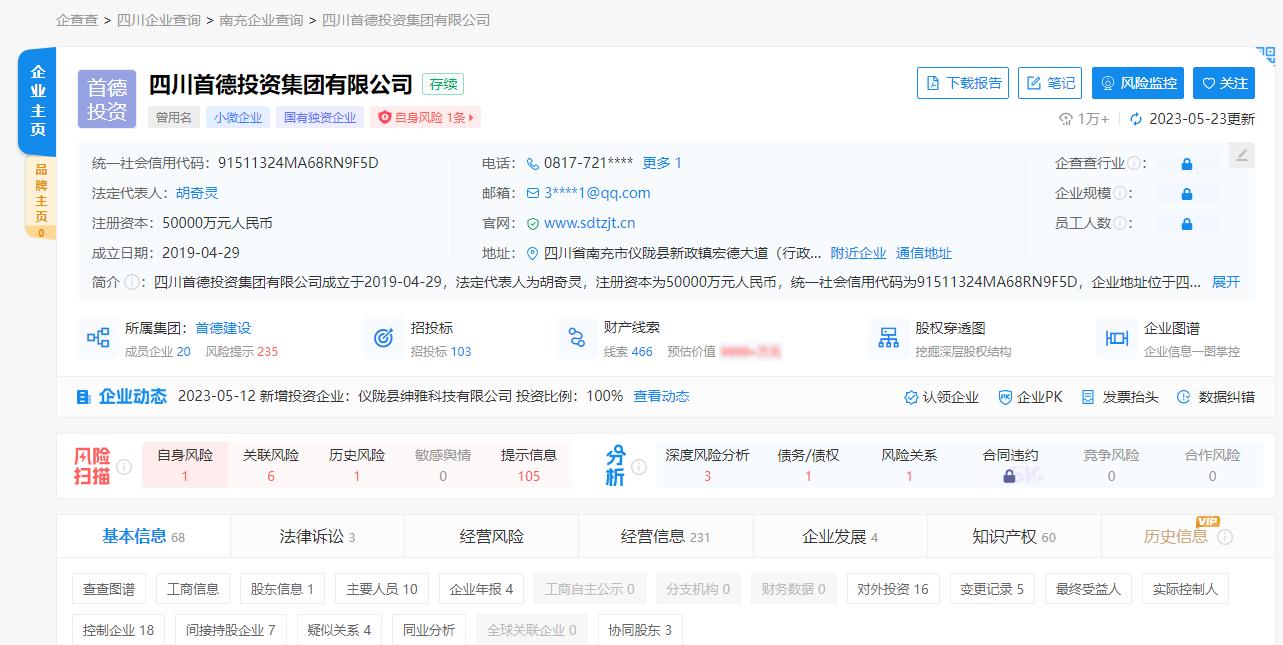This screenshot has width=1283, height=645.
Task: Enable 风险监控 risk monitoring
Action: [1139, 83]
